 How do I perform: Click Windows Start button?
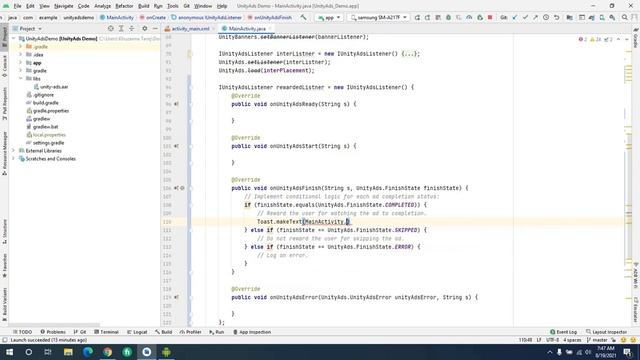(x=9, y=352)
